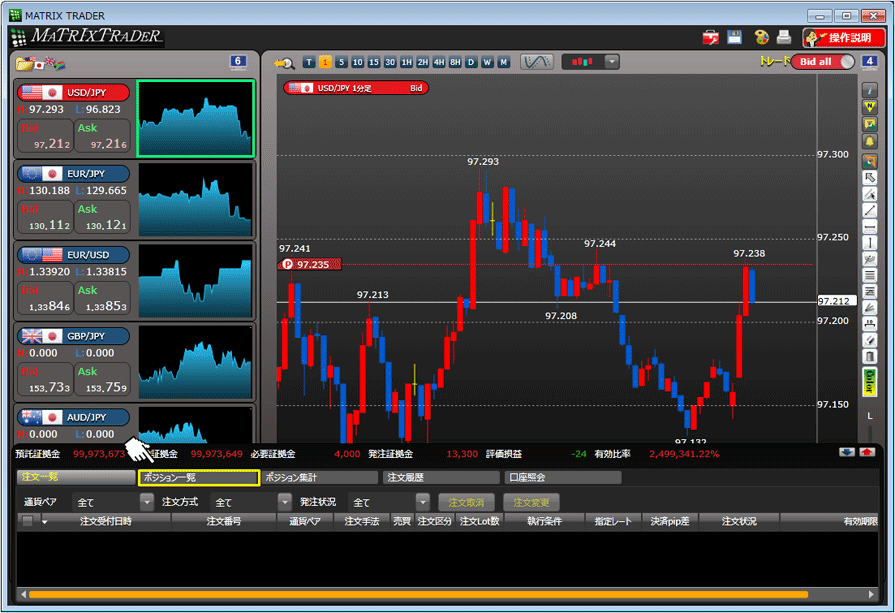
Task: Open the indicator wave-line icon
Action: point(537,62)
